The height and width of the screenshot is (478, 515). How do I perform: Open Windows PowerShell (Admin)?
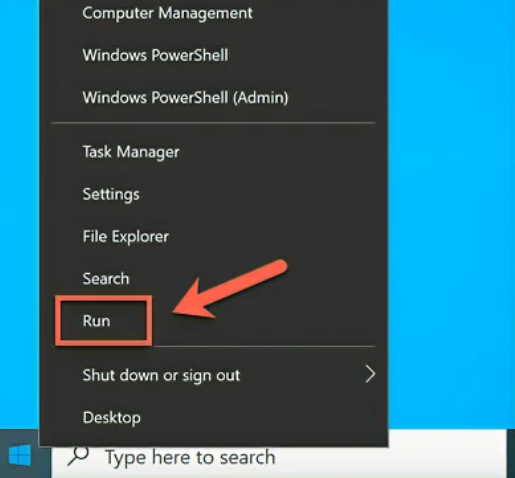(x=213, y=98)
